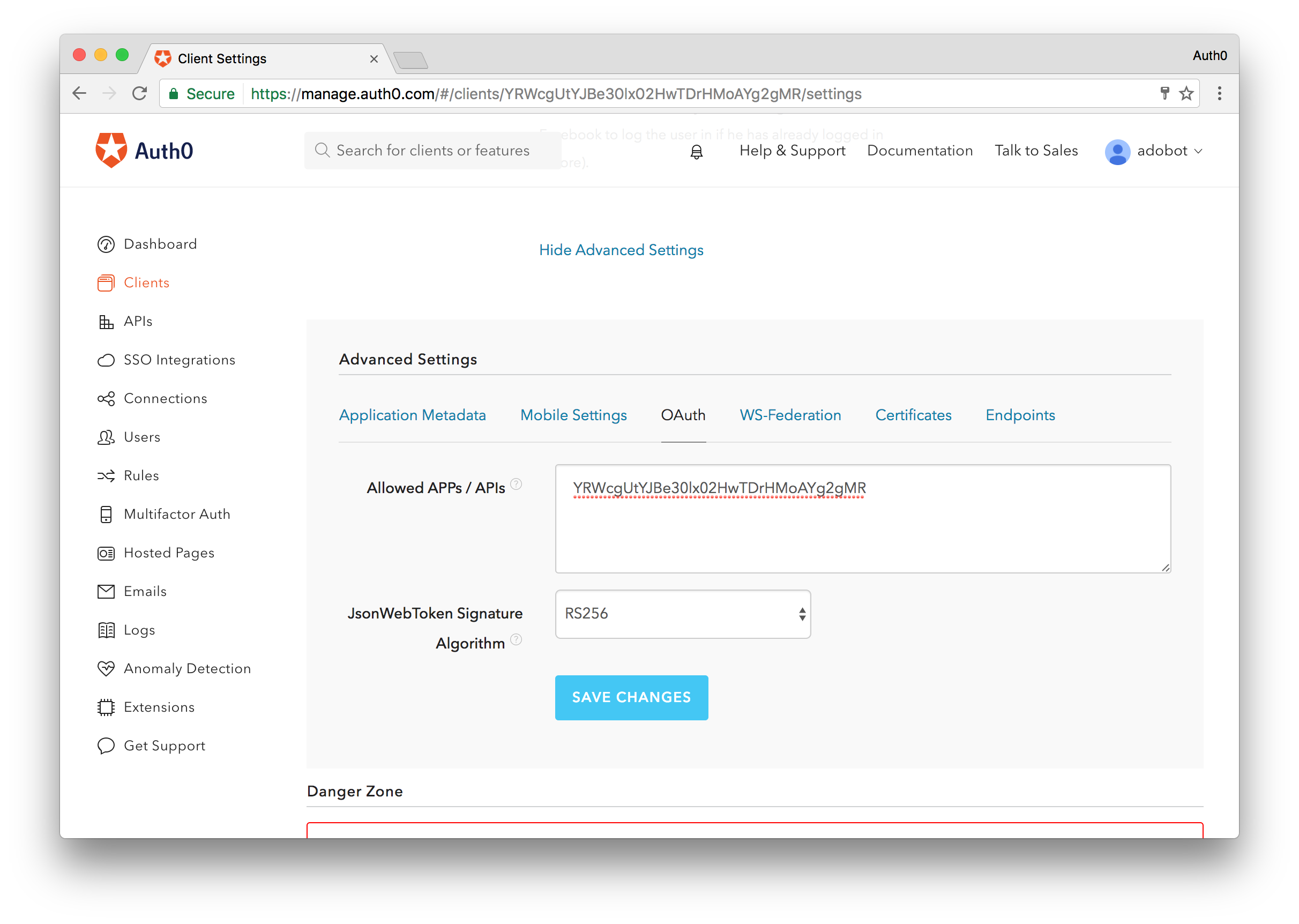The width and height of the screenshot is (1299, 924).
Task: Switch to the Mobile Settings tab
Action: [573, 415]
